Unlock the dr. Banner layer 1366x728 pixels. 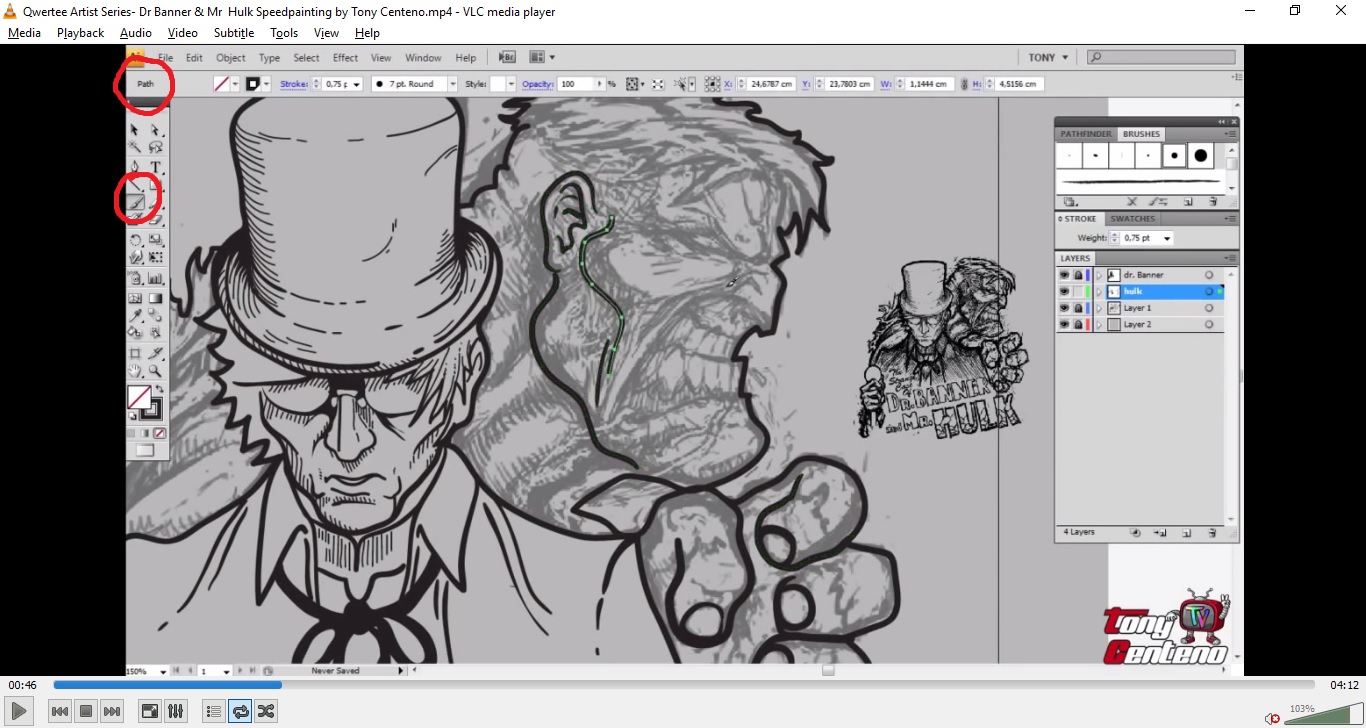click(1078, 275)
